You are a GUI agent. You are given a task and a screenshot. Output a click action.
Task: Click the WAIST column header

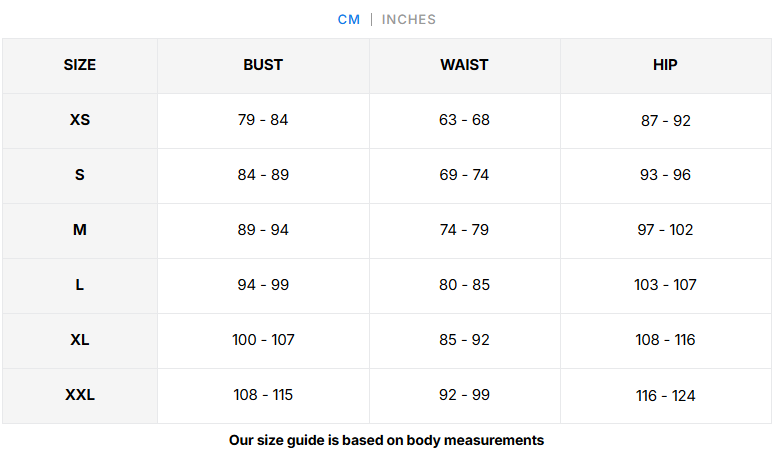pyautogui.click(x=464, y=65)
